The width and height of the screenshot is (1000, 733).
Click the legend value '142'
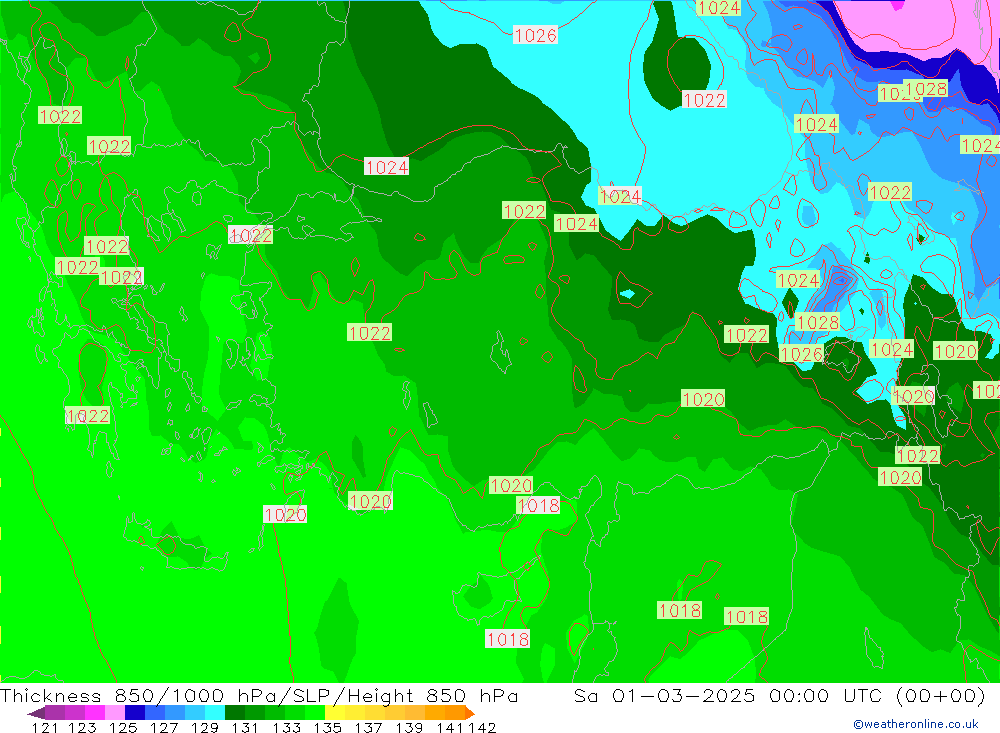[x=482, y=727]
